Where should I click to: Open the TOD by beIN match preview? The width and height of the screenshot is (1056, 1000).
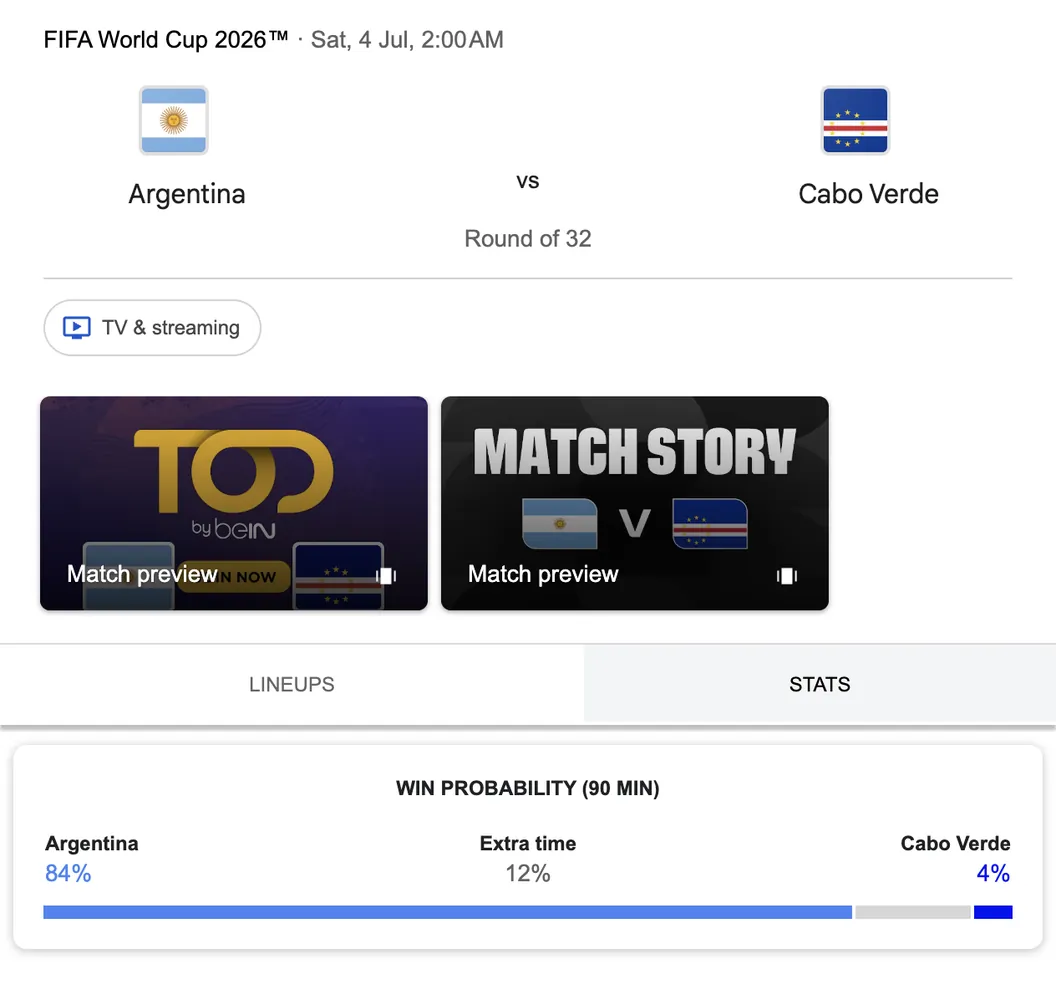coord(234,503)
